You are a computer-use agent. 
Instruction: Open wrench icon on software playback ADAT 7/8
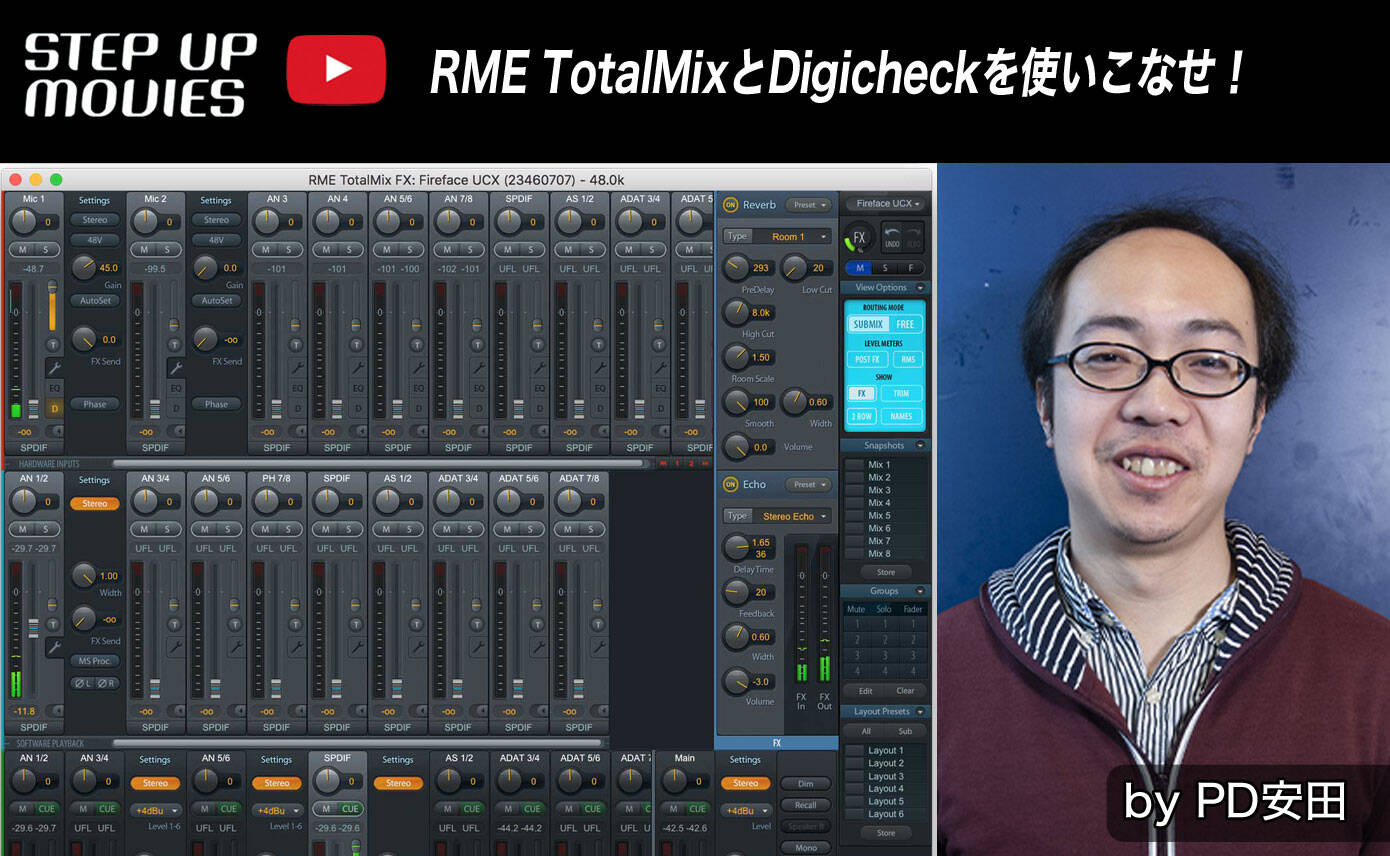click(599, 647)
